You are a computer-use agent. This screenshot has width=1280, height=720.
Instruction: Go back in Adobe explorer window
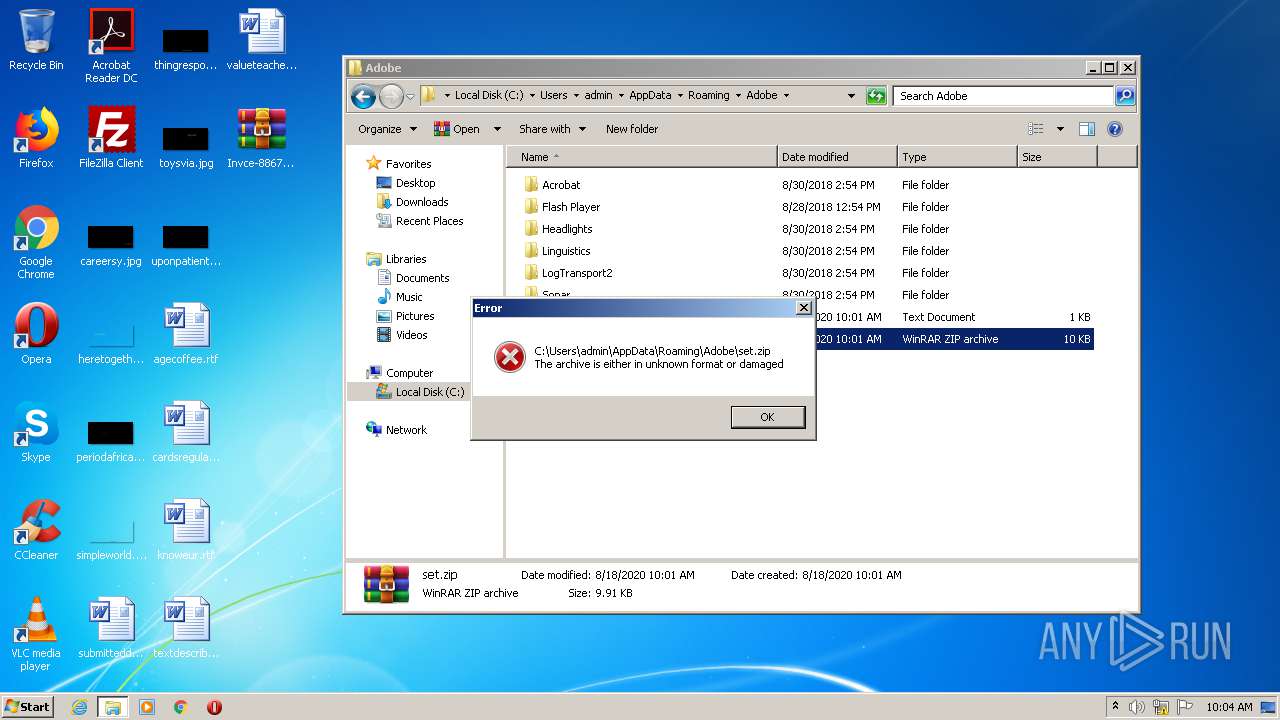click(363, 96)
